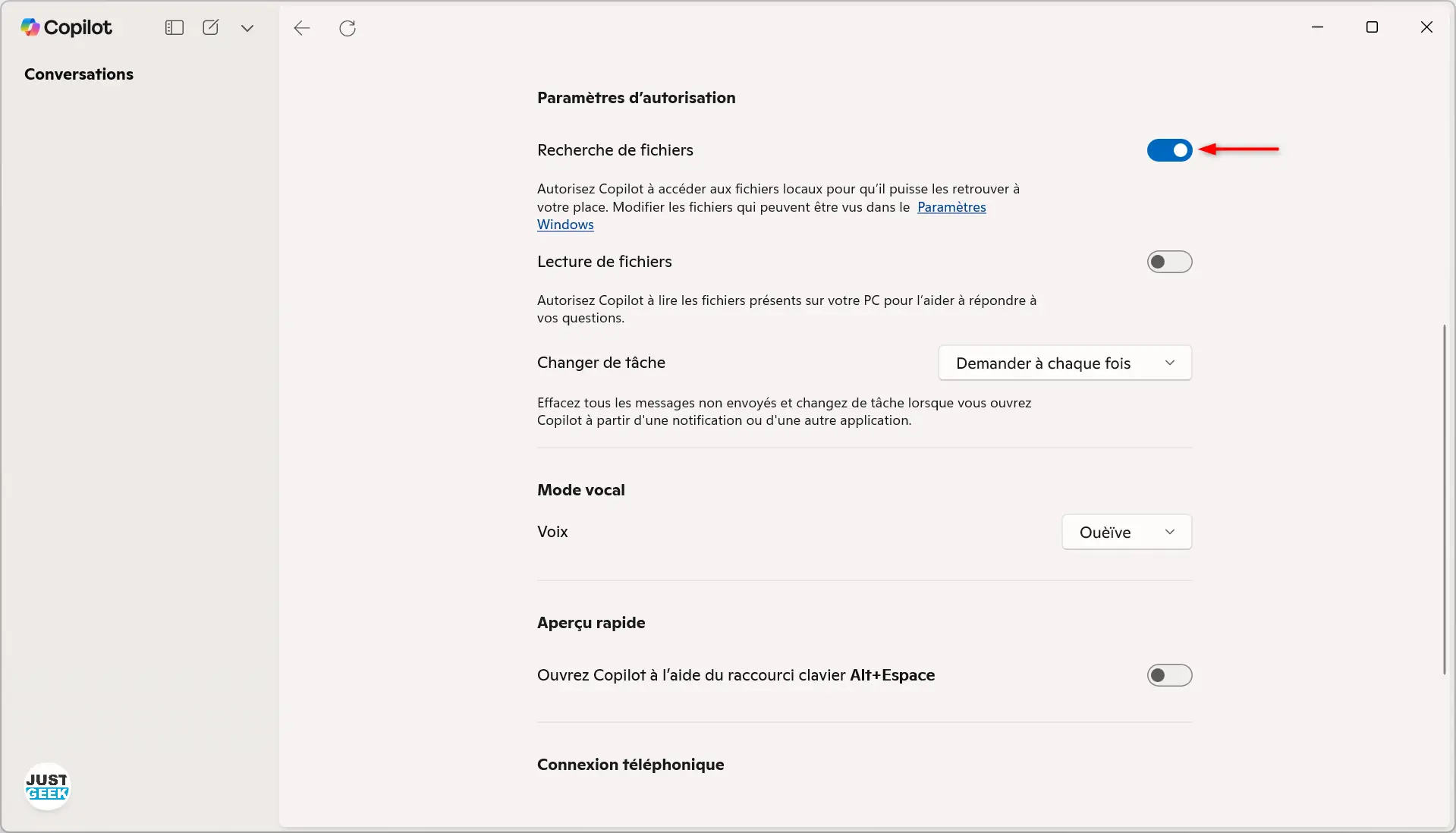The image size is (1456, 833).
Task: Toggle the sidebar panel icon
Action: coord(175,27)
